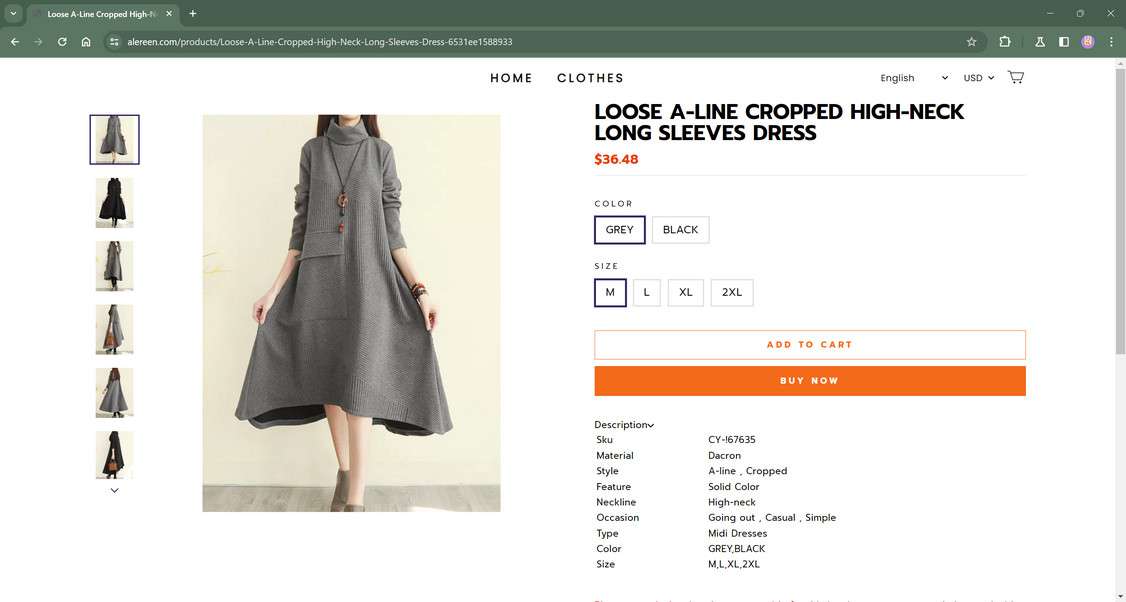Choose size 2XL
Viewport: 1126px width, 602px height.
tap(732, 292)
